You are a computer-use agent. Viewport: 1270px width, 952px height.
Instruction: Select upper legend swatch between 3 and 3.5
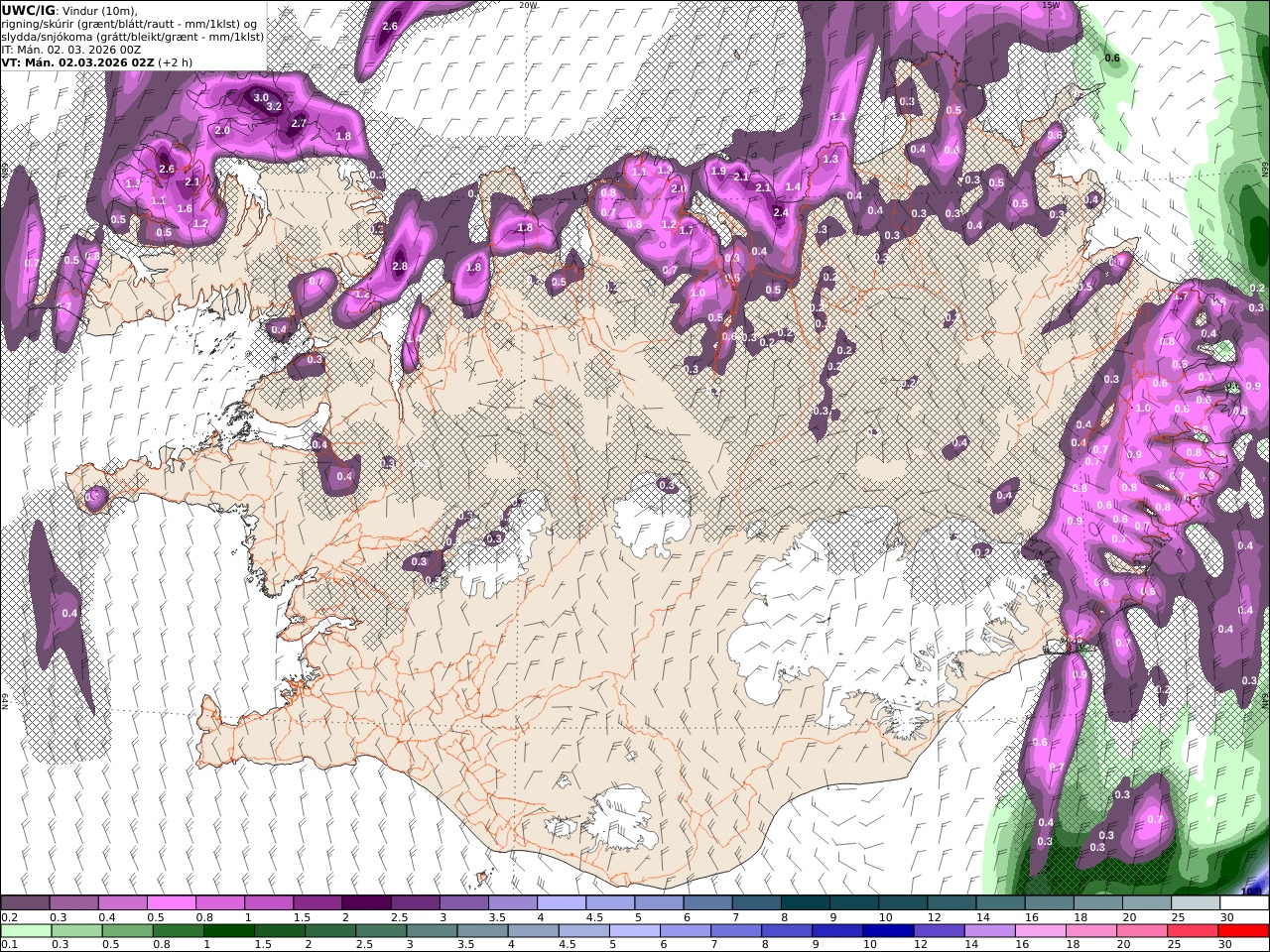click(x=463, y=903)
